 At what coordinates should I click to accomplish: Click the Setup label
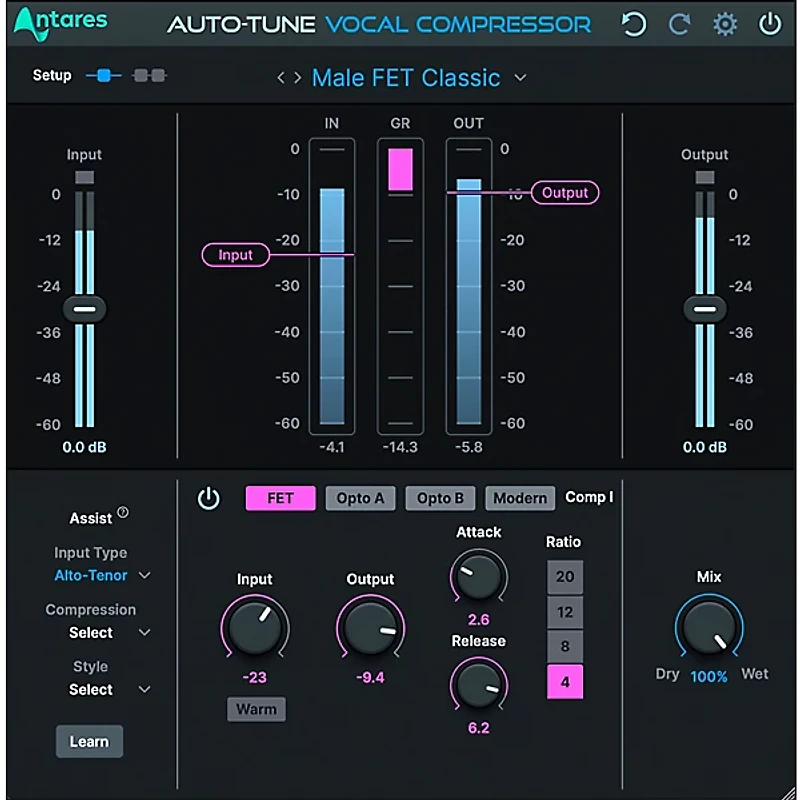52,76
